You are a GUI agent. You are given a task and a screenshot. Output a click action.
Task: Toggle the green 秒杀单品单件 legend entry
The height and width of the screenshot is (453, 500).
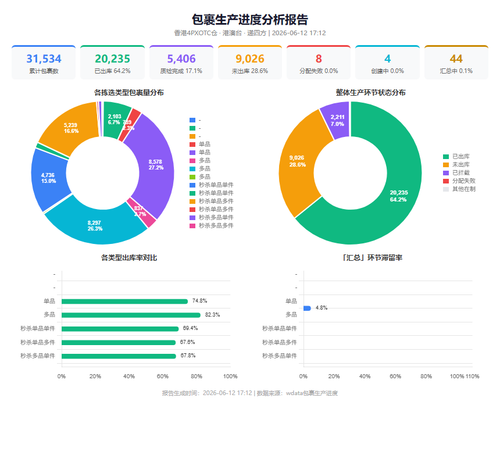pyautogui.click(x=211, y=193)
